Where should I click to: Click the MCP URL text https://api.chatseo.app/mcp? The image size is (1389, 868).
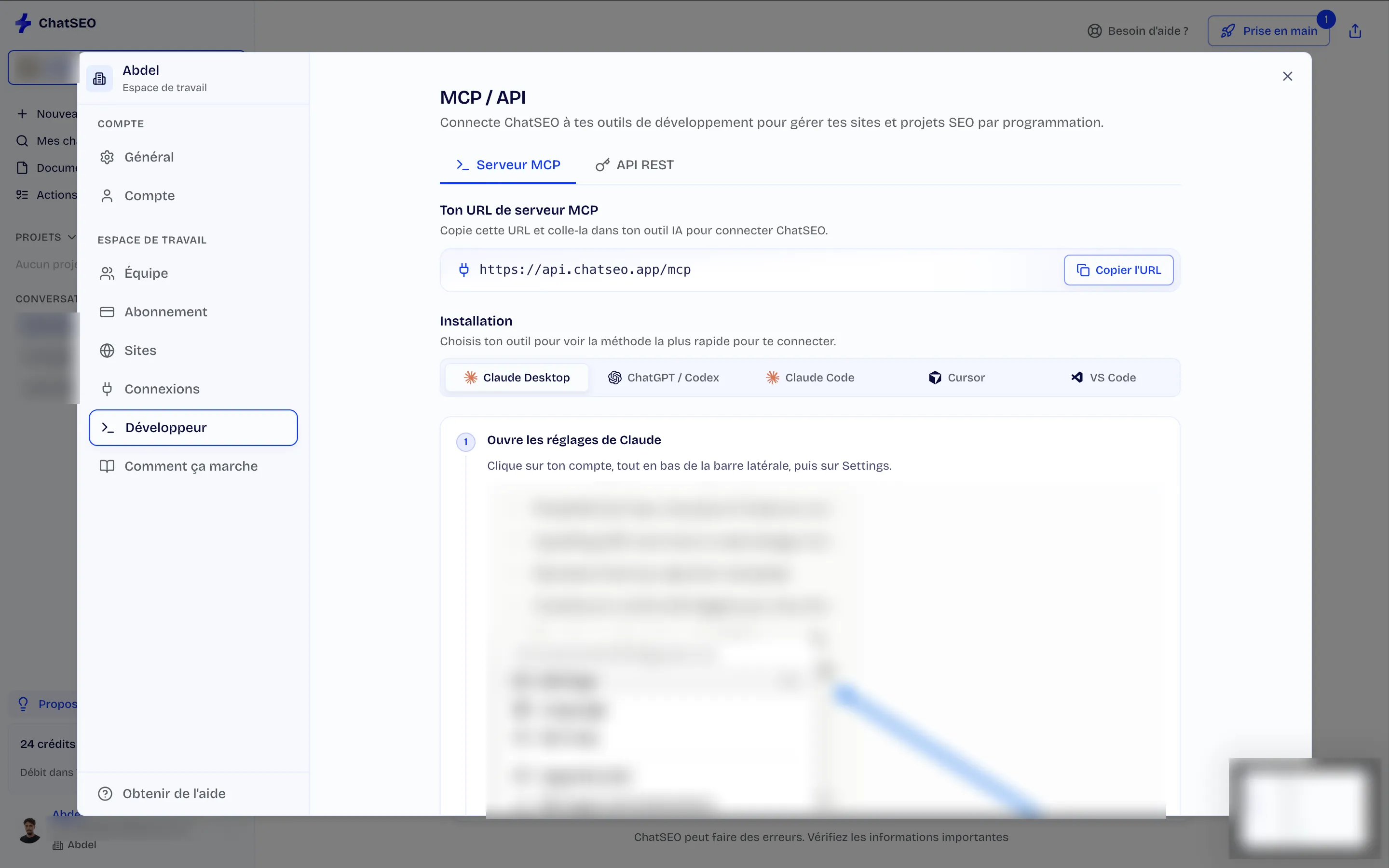(x=585, y=270)
